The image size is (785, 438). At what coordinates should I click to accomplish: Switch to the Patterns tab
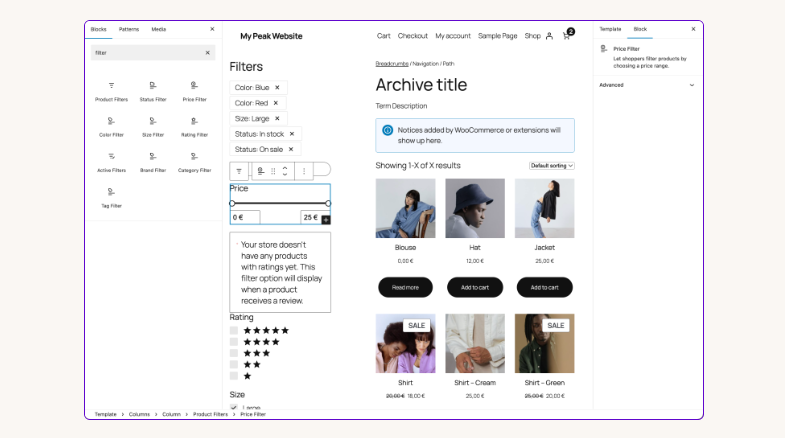click(x=129, y=29)
